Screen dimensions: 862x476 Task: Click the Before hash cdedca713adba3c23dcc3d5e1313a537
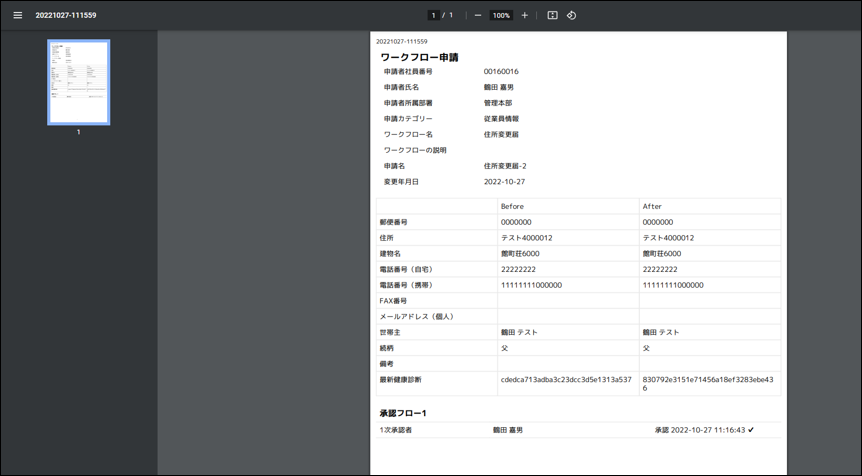coord(566,380)
